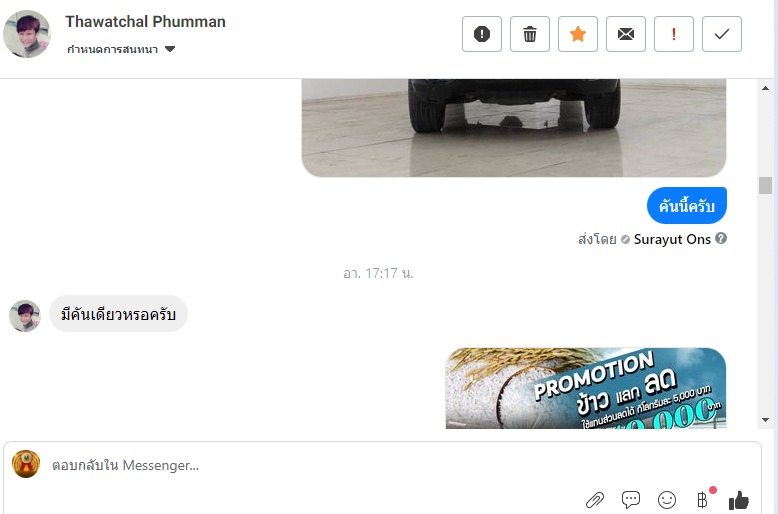
Task: Click the scrollbar down arrow
Action: click(x=766, y=420)
